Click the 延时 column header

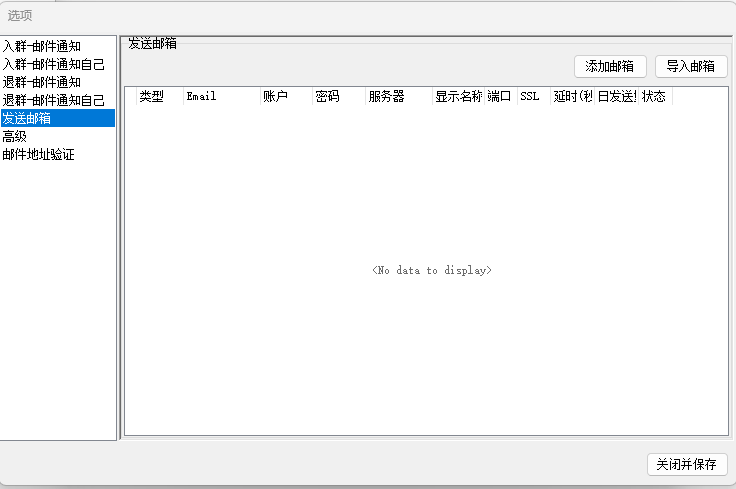tap(572, 97)
